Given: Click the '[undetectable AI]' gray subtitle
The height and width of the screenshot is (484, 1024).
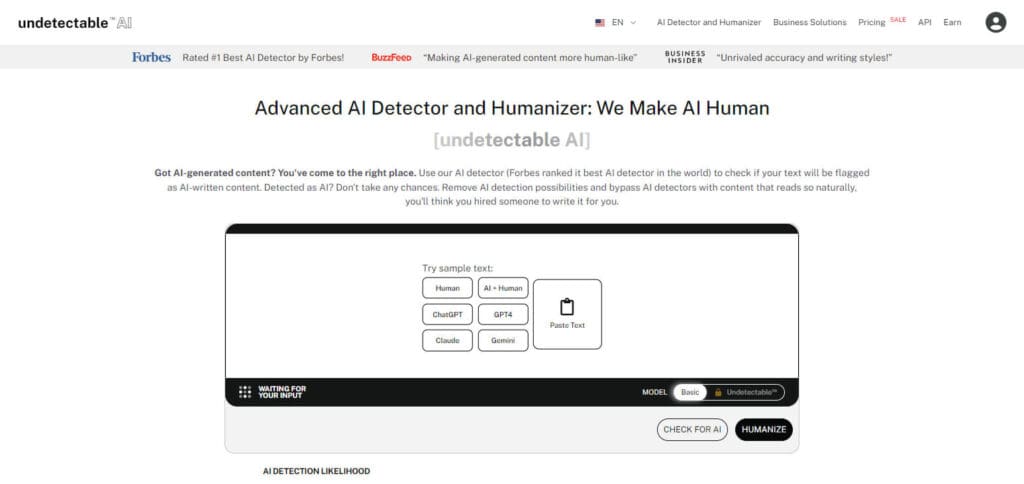Looking at the screenshot, I should 511,140.
